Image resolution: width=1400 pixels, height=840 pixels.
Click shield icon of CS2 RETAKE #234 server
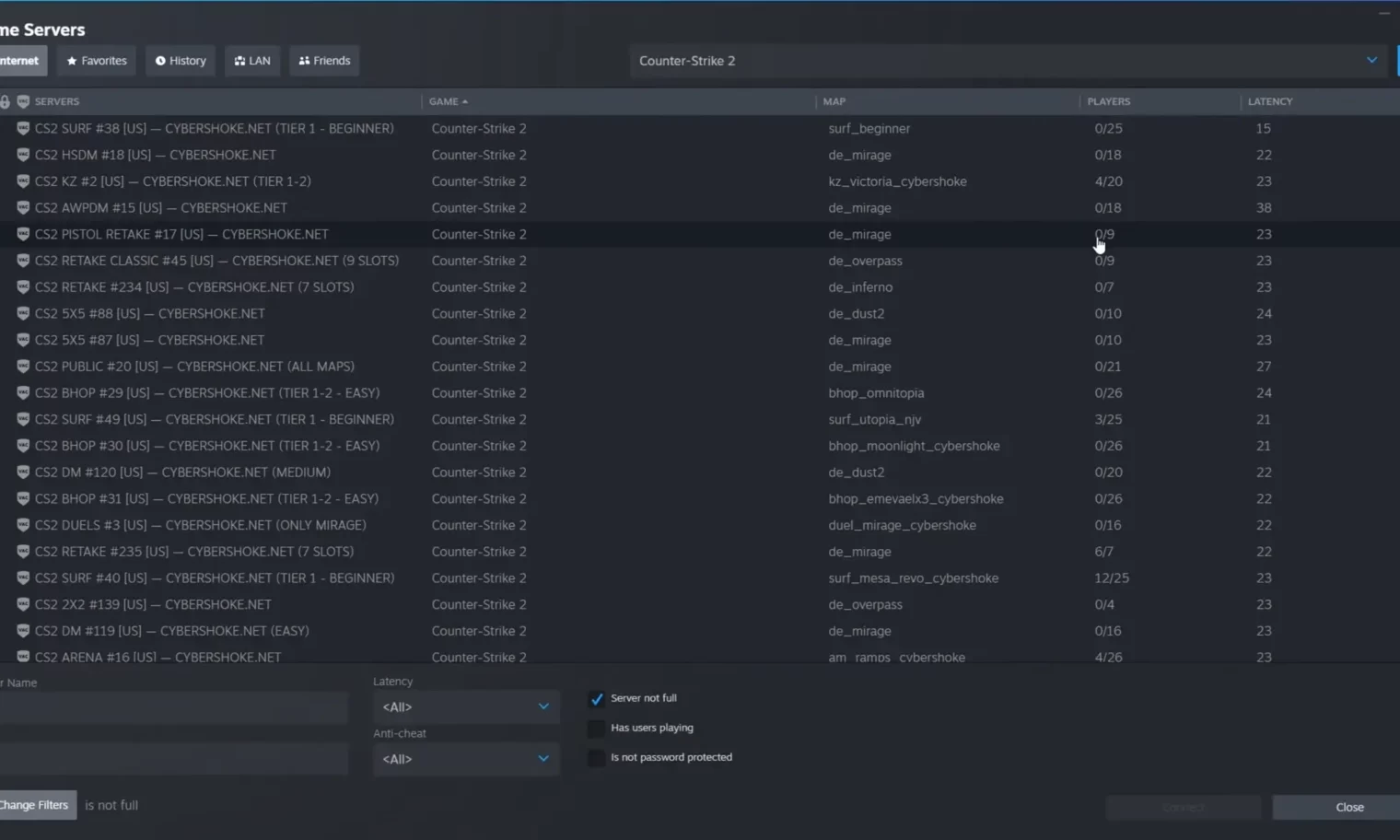23,287
